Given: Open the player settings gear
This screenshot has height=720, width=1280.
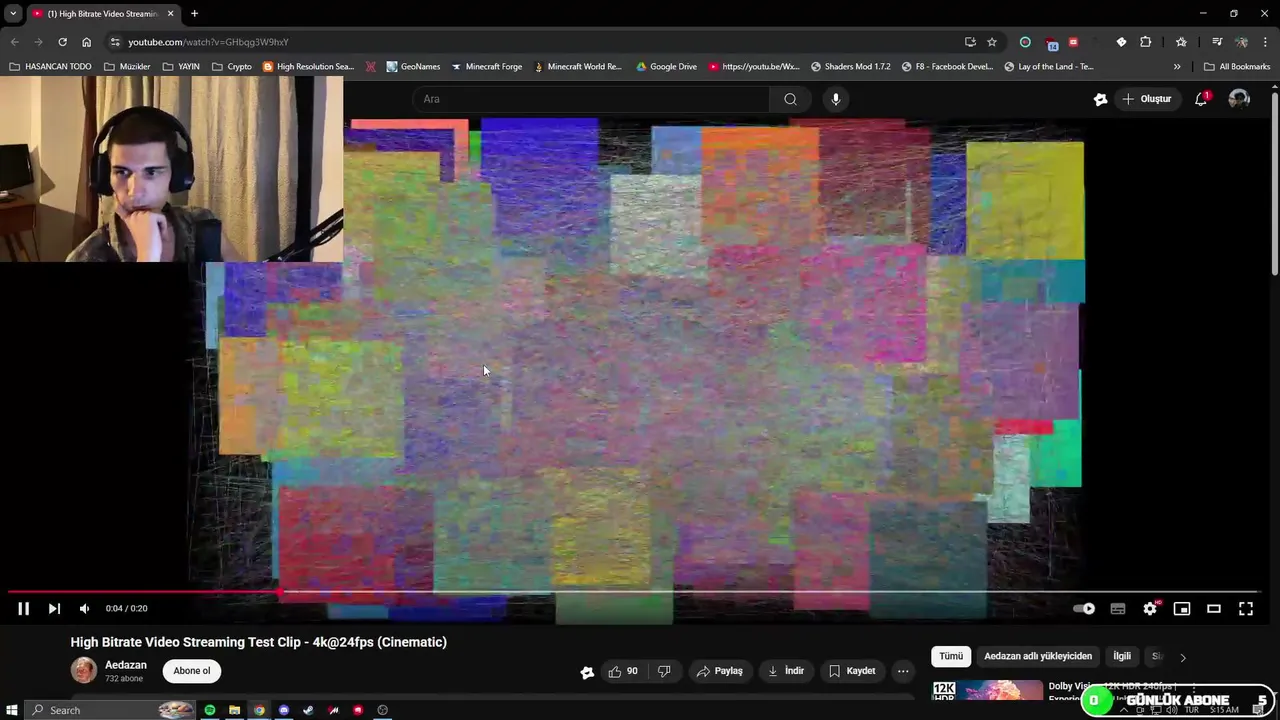Looking at the screenshot, I should pos(1150,608).
